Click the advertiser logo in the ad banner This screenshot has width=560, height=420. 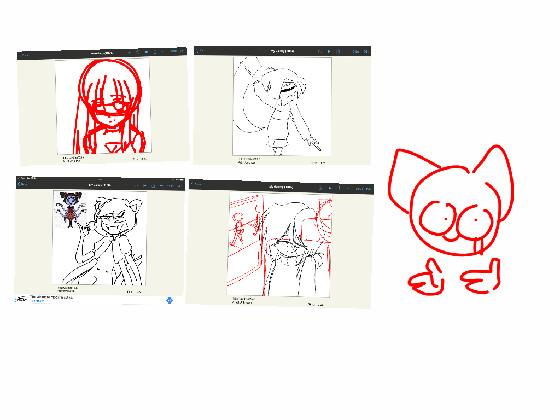[21, 299]
